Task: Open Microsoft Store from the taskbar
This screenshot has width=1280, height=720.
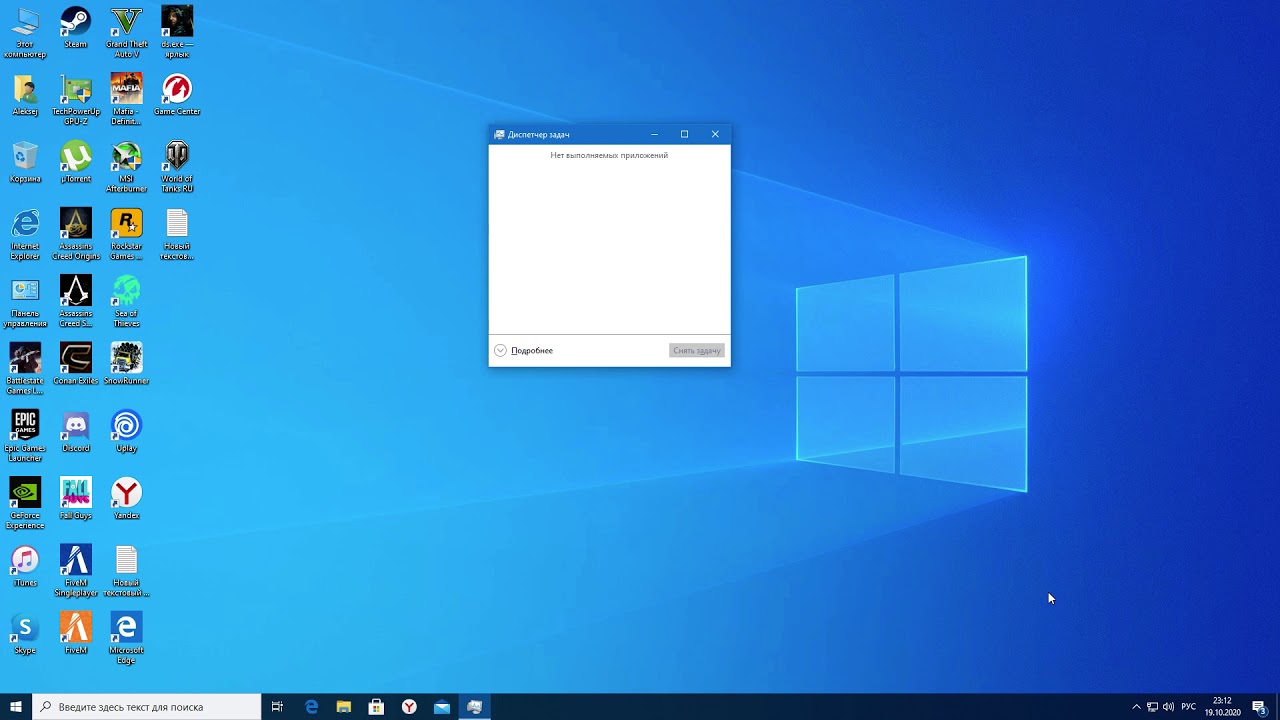Action: [x=376, y=707]
